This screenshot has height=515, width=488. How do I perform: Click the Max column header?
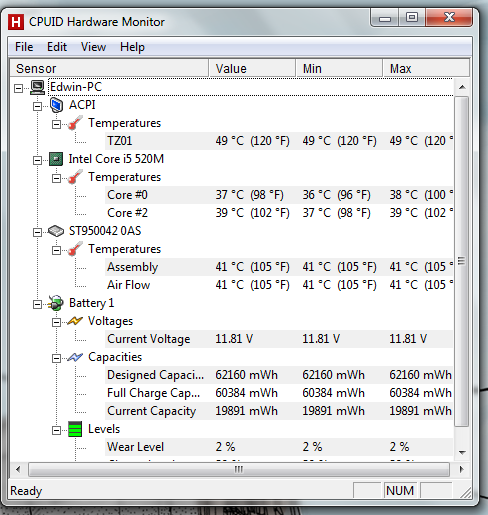click(x=426, y=68)
